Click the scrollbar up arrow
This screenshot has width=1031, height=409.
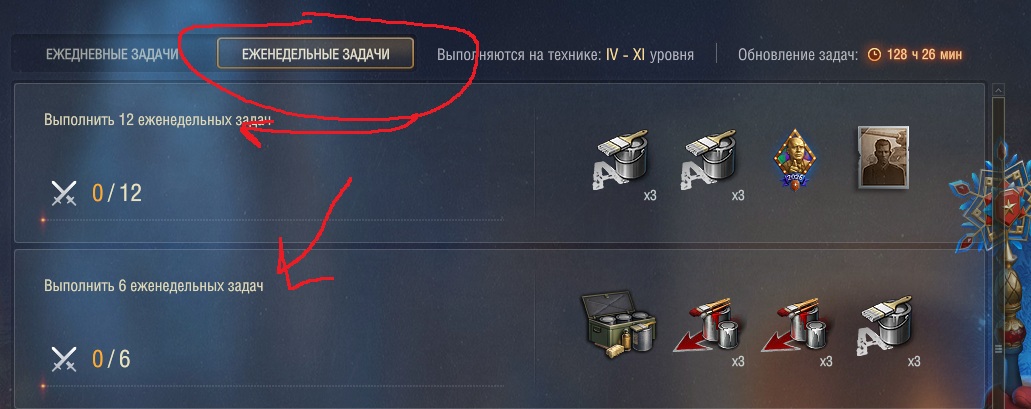[x=997, y=90]
